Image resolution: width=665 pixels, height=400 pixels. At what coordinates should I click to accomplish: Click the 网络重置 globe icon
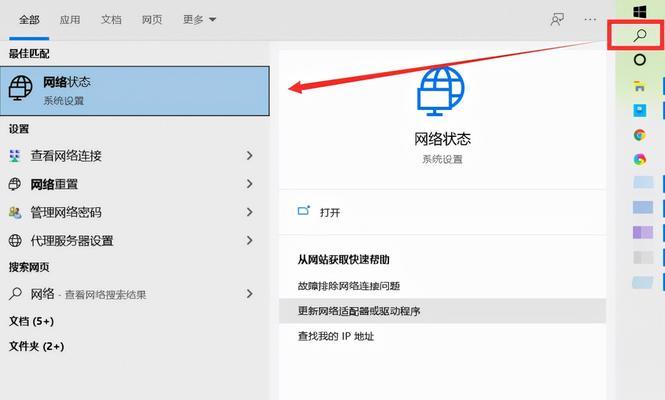(15, 184)
